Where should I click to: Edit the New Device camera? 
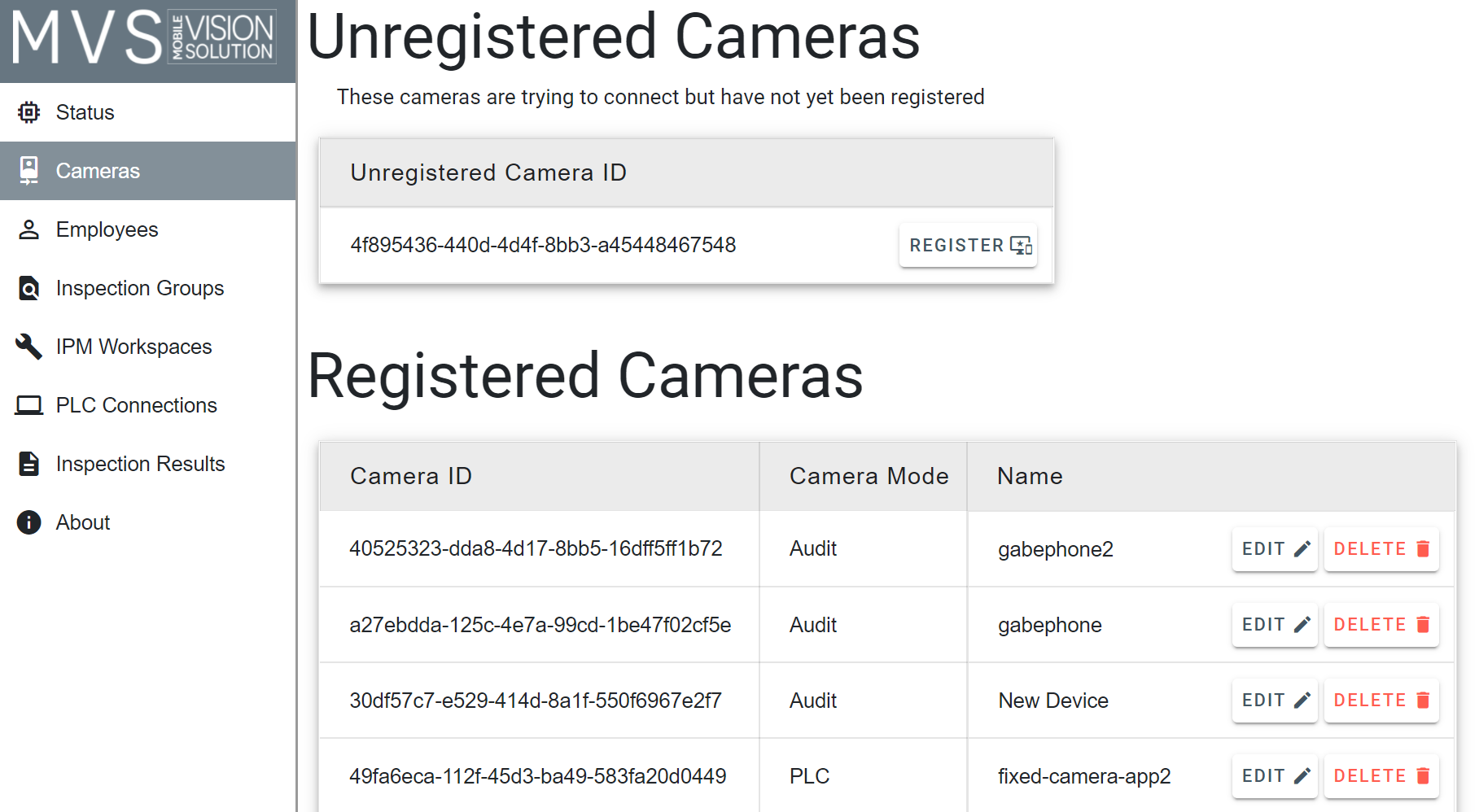[1274, 701]
